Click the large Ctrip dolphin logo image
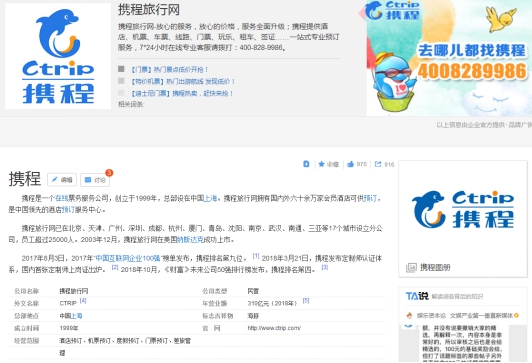This screenshot has width=532, height=363. (x=58, y=56)
